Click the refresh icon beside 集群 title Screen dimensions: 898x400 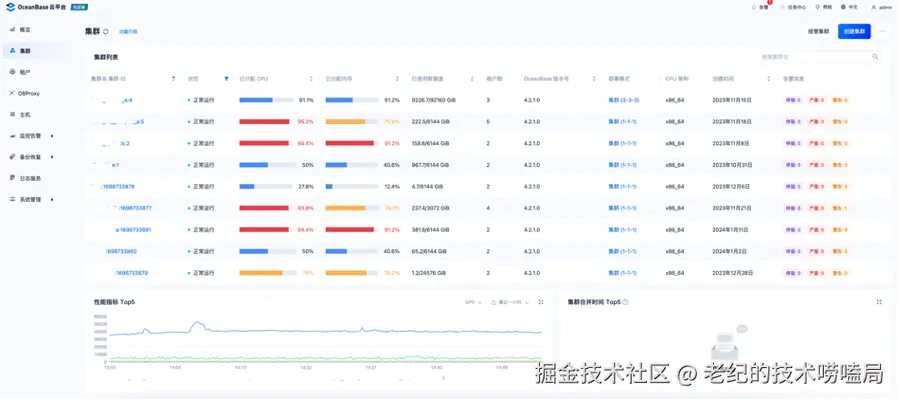coord(106,32)
